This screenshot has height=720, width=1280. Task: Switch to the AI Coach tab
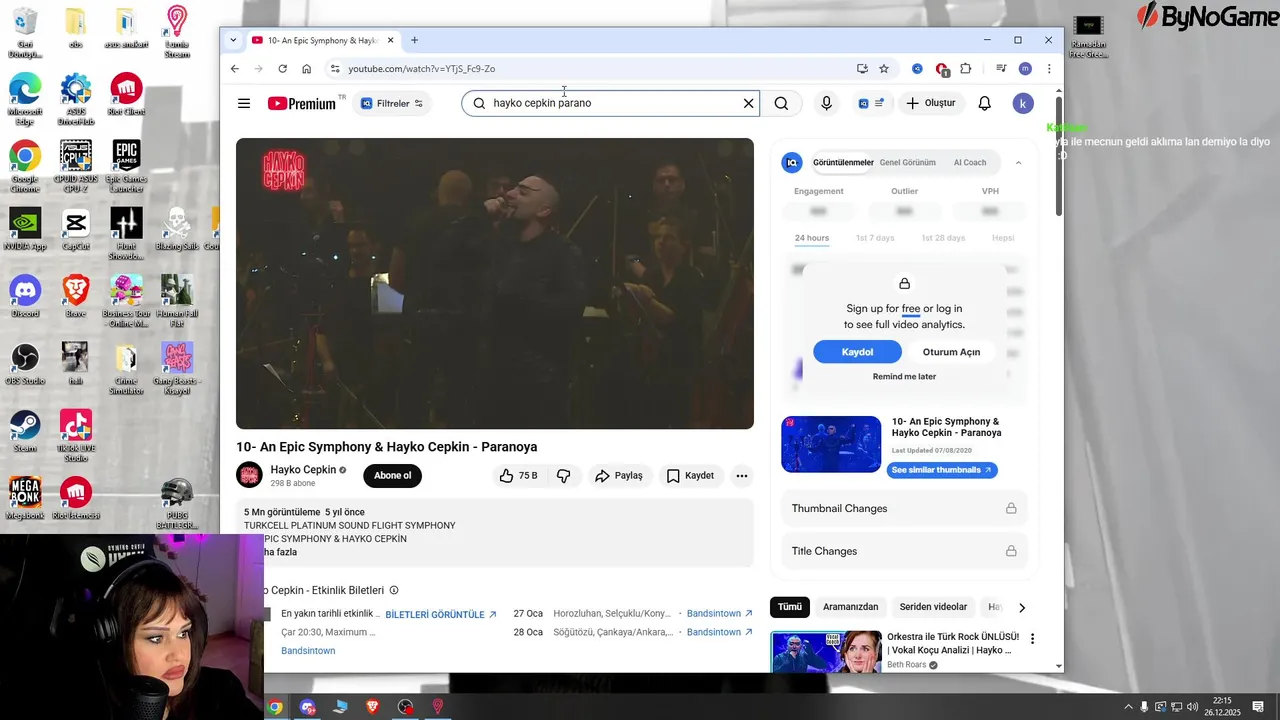970,162
